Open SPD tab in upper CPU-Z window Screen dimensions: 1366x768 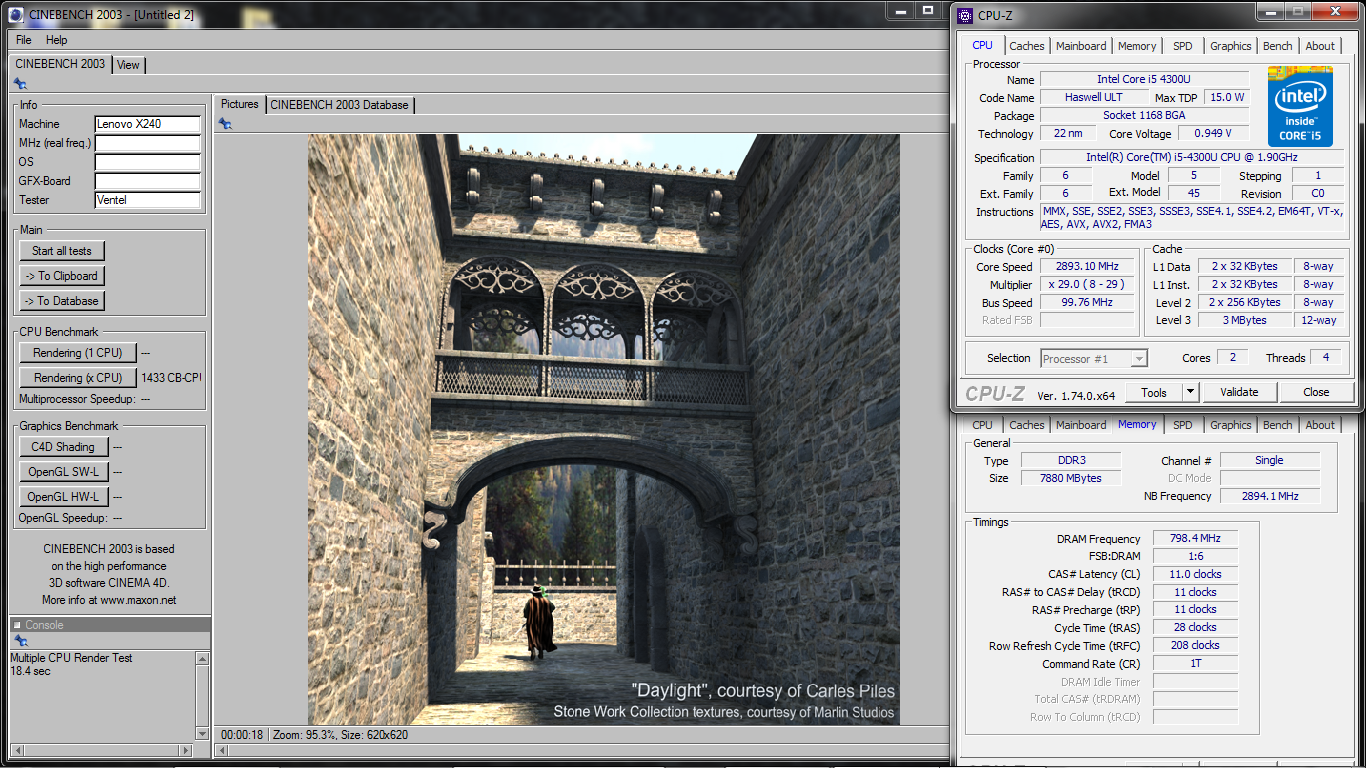1183,46
